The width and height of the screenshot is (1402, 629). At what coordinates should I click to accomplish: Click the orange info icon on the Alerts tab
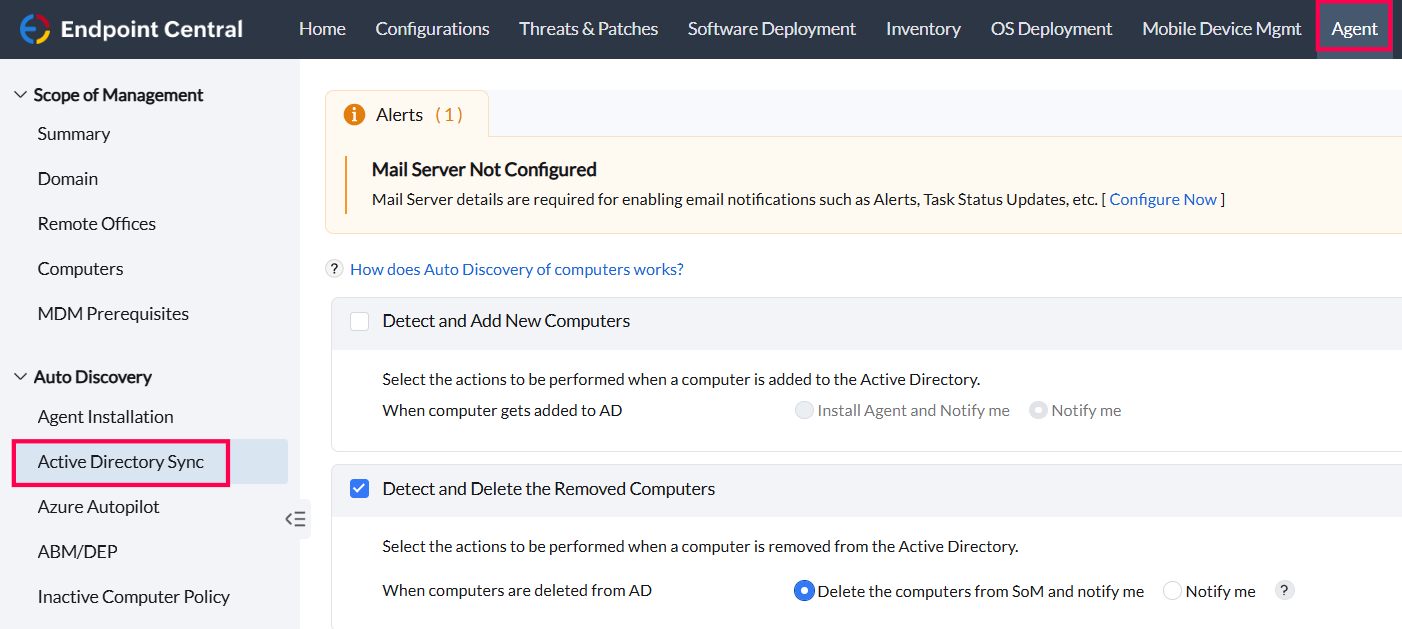pyautogui.click(x=354, y=115)
